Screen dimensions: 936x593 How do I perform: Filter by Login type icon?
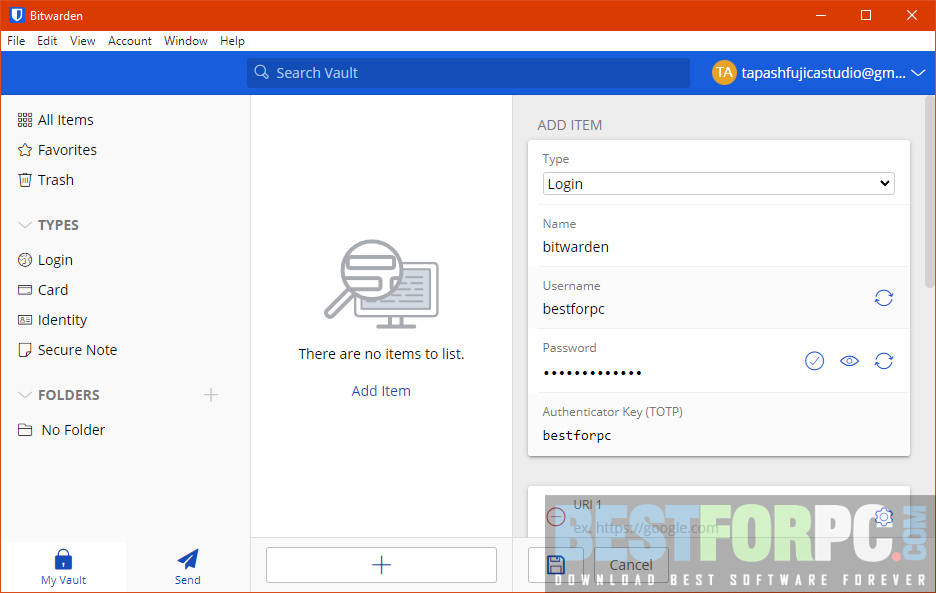click(24, 260)
